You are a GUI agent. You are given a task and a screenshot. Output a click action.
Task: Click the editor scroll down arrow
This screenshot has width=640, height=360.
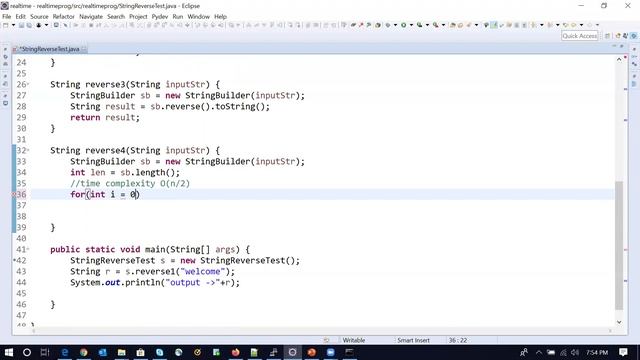click(619, 322)
